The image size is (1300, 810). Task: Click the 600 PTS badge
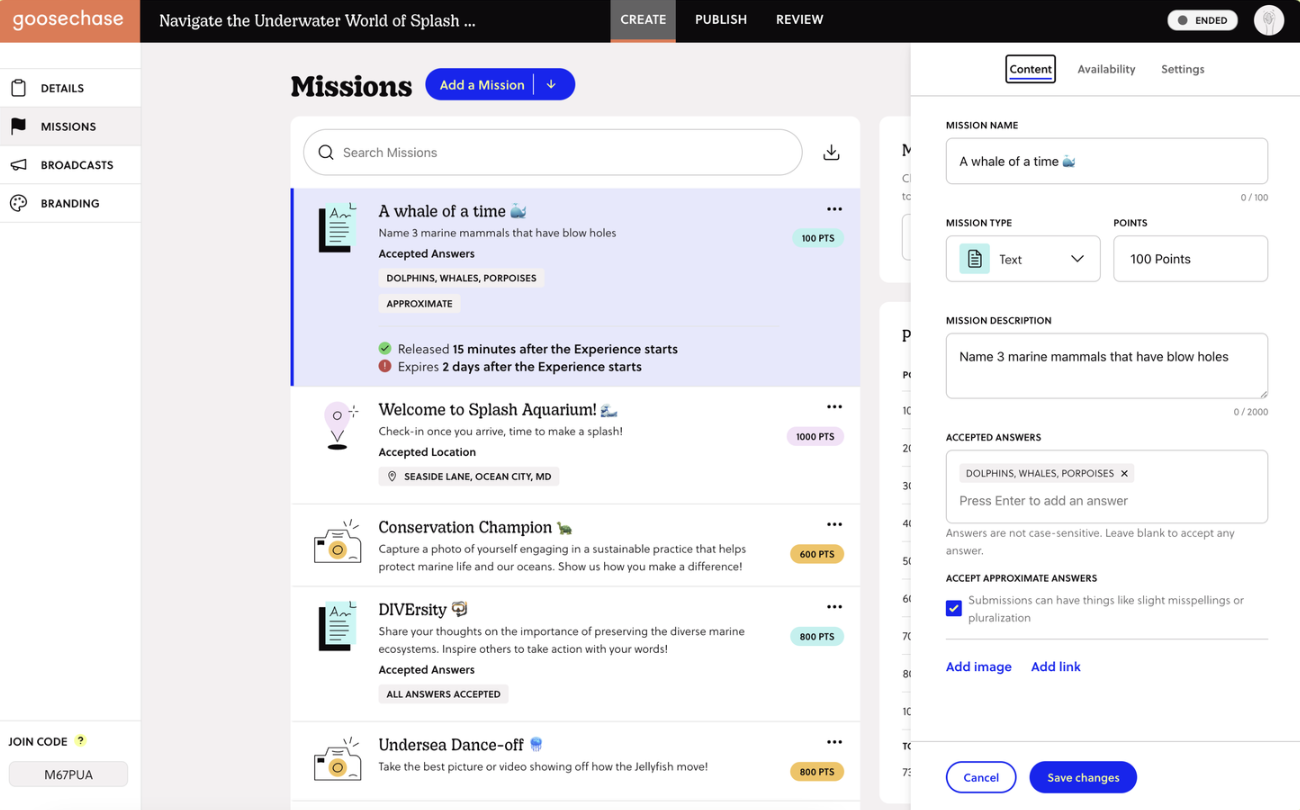(x=817, y=554)
